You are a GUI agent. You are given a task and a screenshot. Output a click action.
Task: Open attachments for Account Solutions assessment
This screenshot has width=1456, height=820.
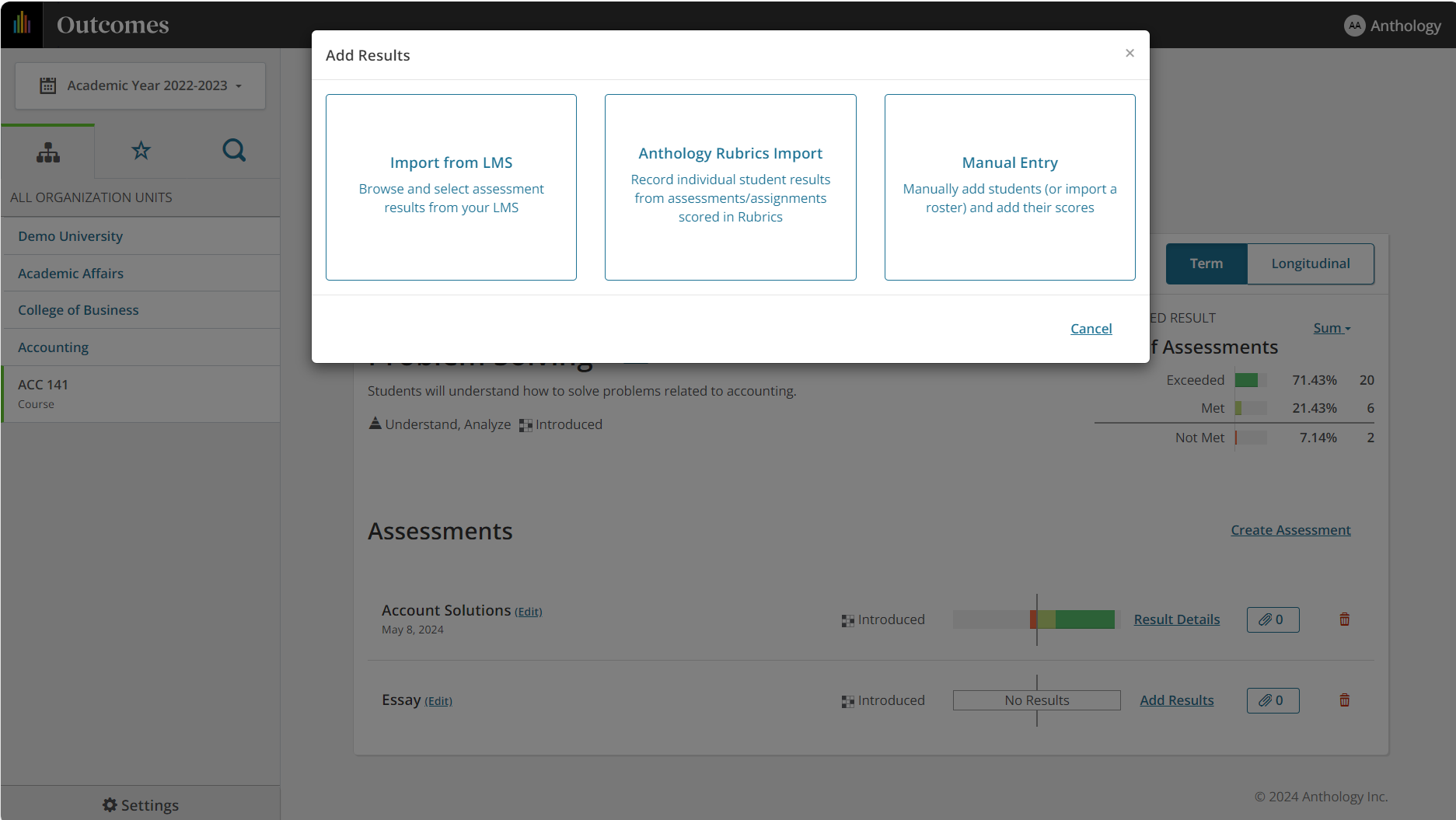(1273, 619)
